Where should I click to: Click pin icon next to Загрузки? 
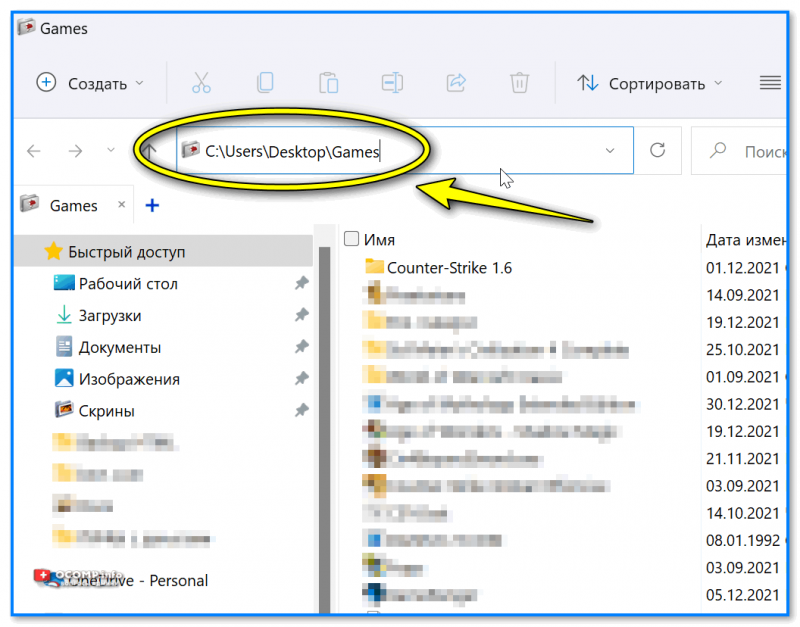302,315
